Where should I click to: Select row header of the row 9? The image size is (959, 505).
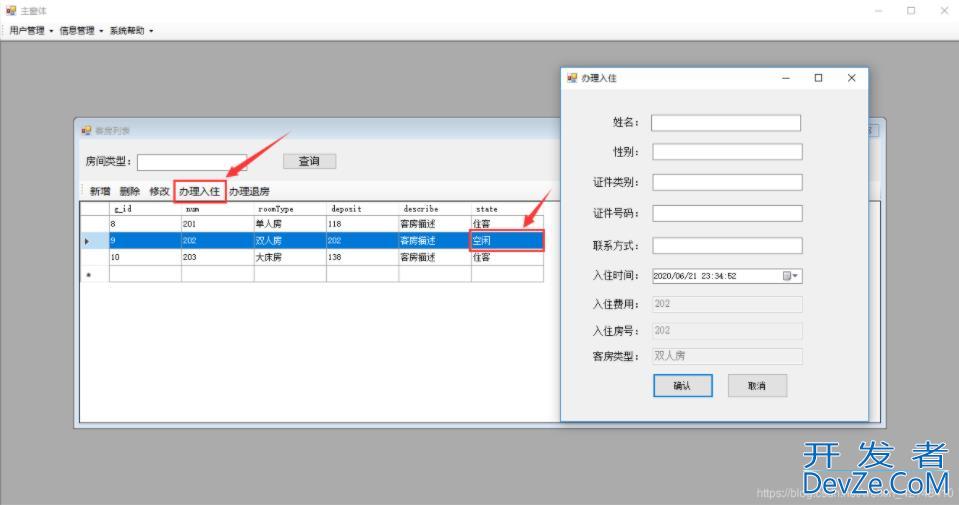[94, 240]
